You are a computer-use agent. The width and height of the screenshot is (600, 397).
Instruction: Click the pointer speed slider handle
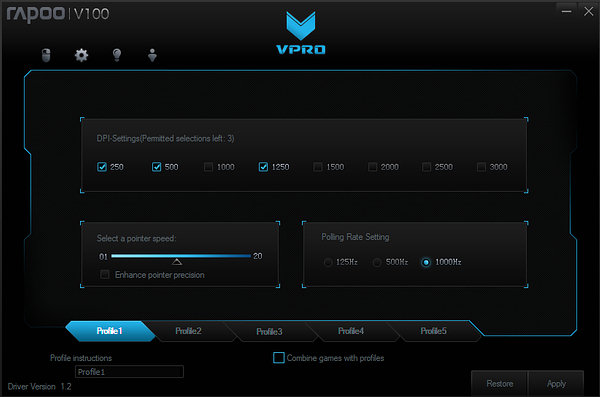click(x=177, y=261)
